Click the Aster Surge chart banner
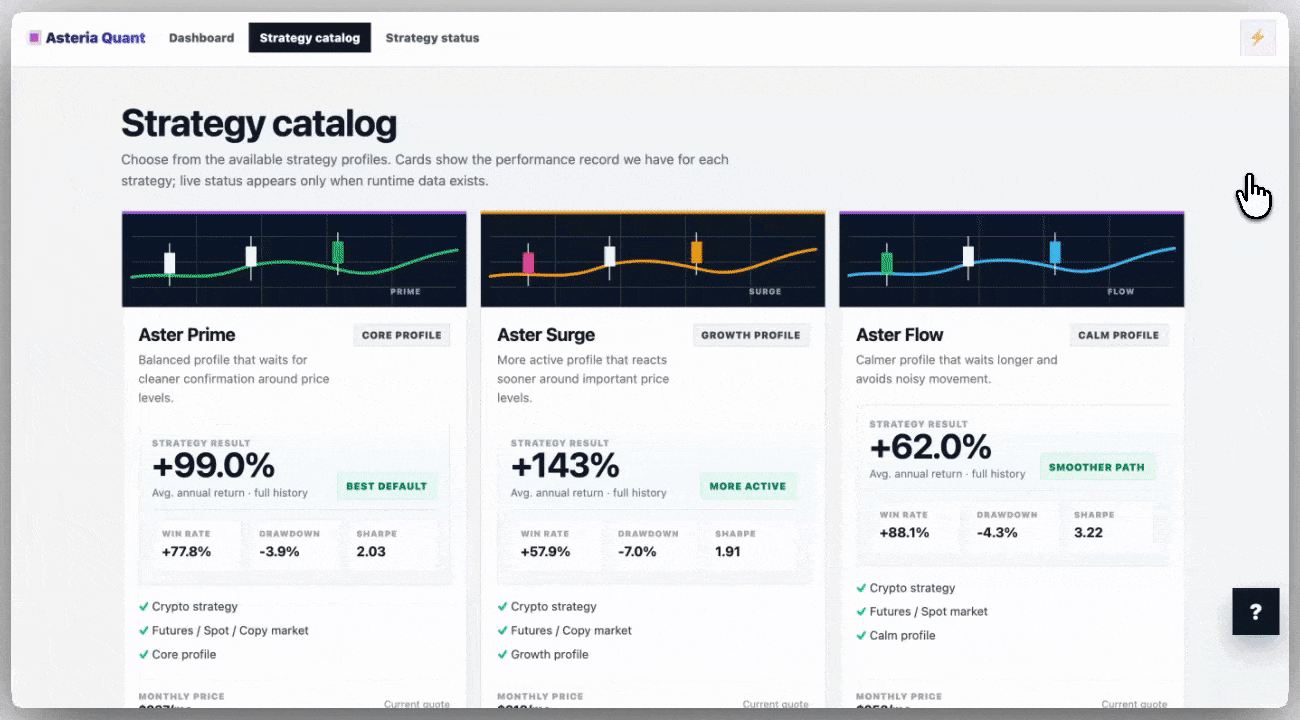Screen dimensions: 1300x720 [x=653, y=260]
